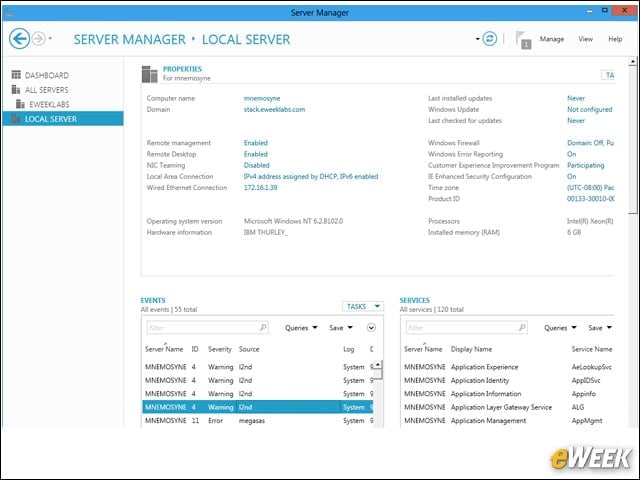Screen dimensions: 640x480
Task: Click the 172.16.1.39 address link
Action: point(260,187)
